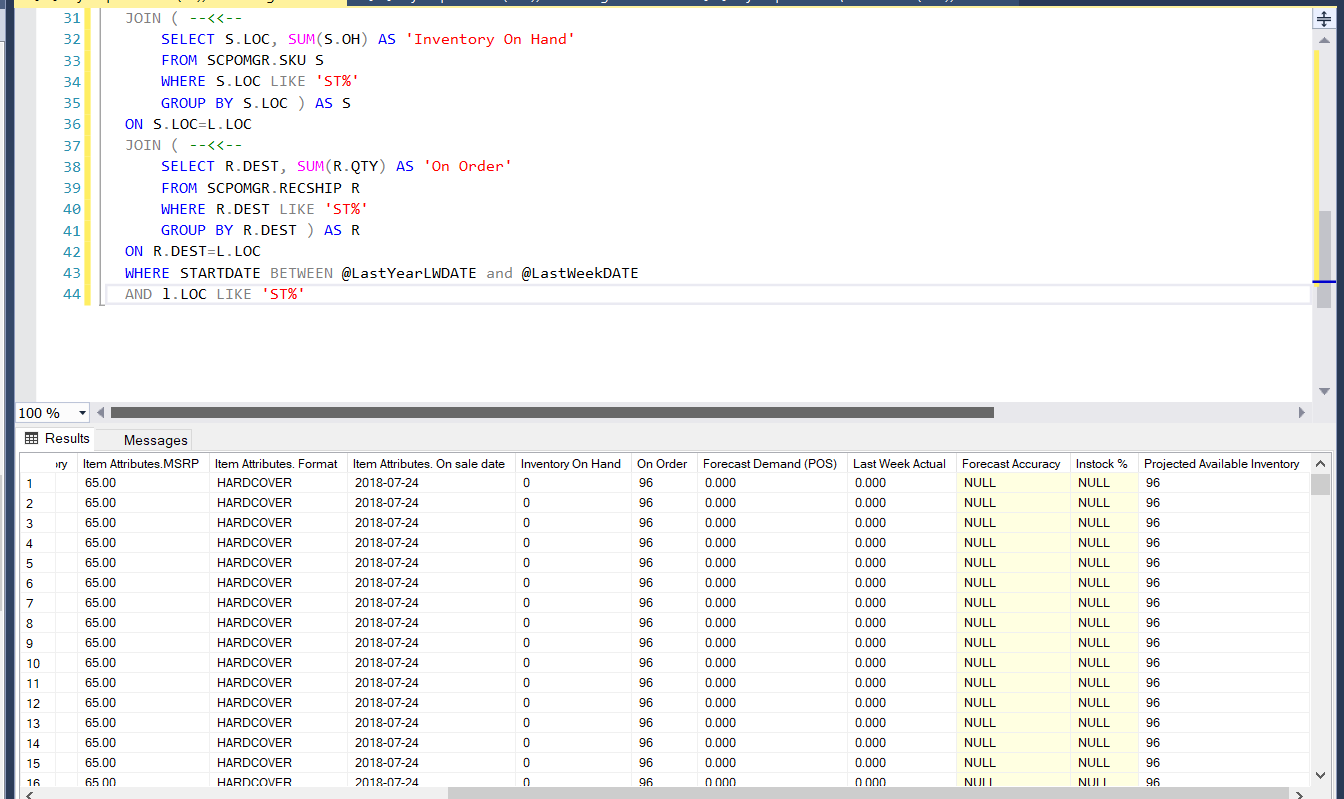
Task: Click the editor scroll down arrow
Action: coord(1325,391)
